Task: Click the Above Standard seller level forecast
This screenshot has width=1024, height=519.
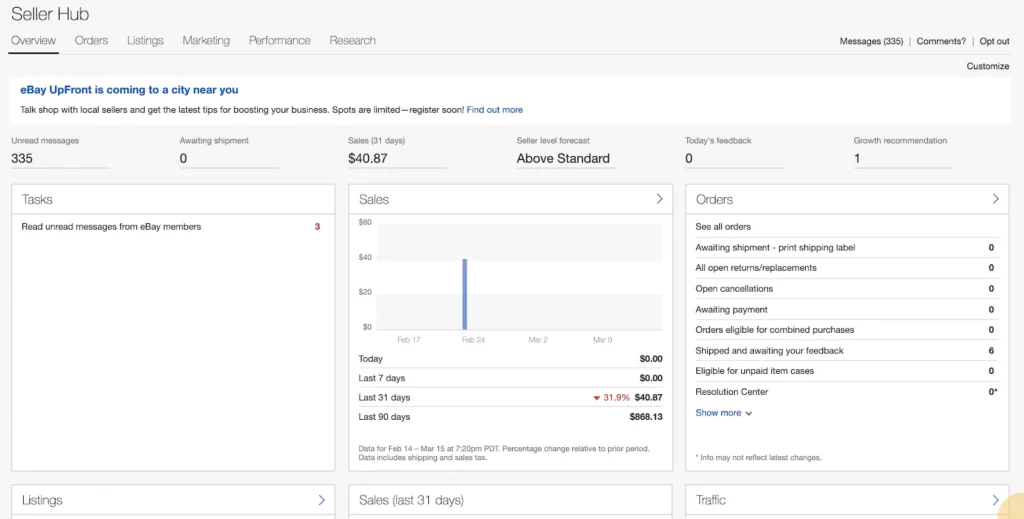Action: coord(563,159)
